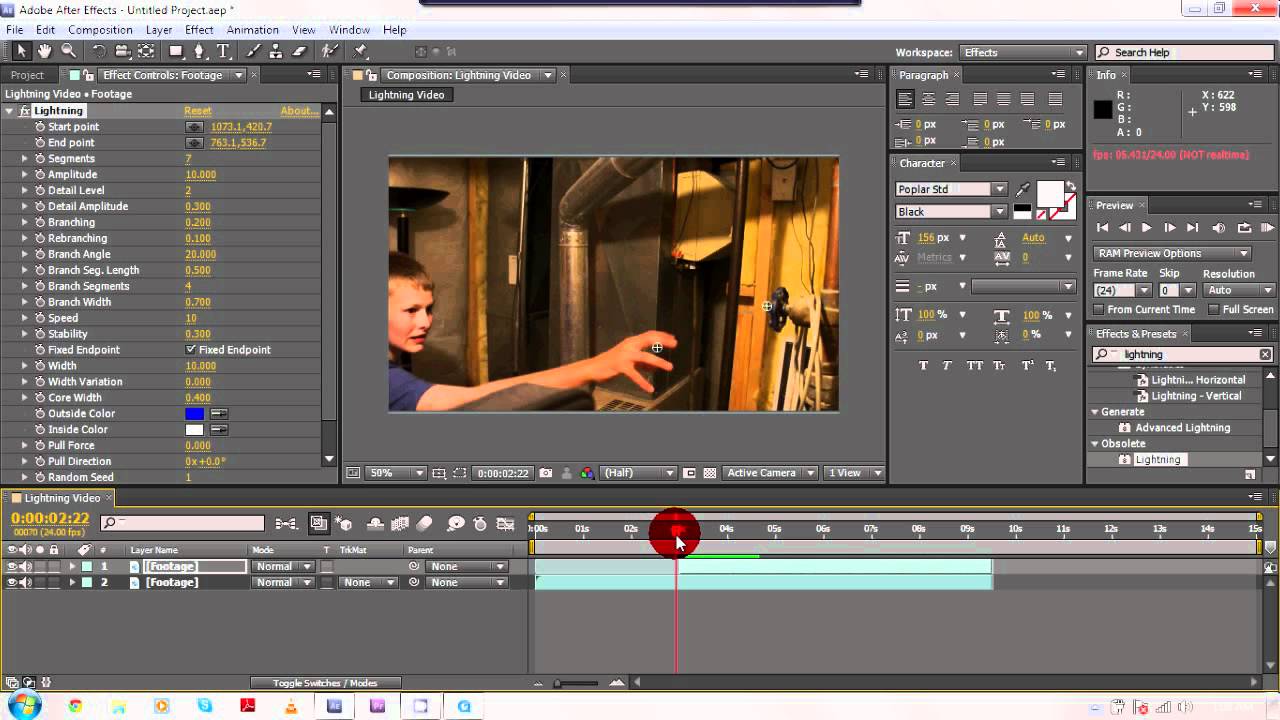This screenshot has height=720, width=1280.
Task: Toggle the Fixed Endpoint checkbox
Action: (191, 350)
